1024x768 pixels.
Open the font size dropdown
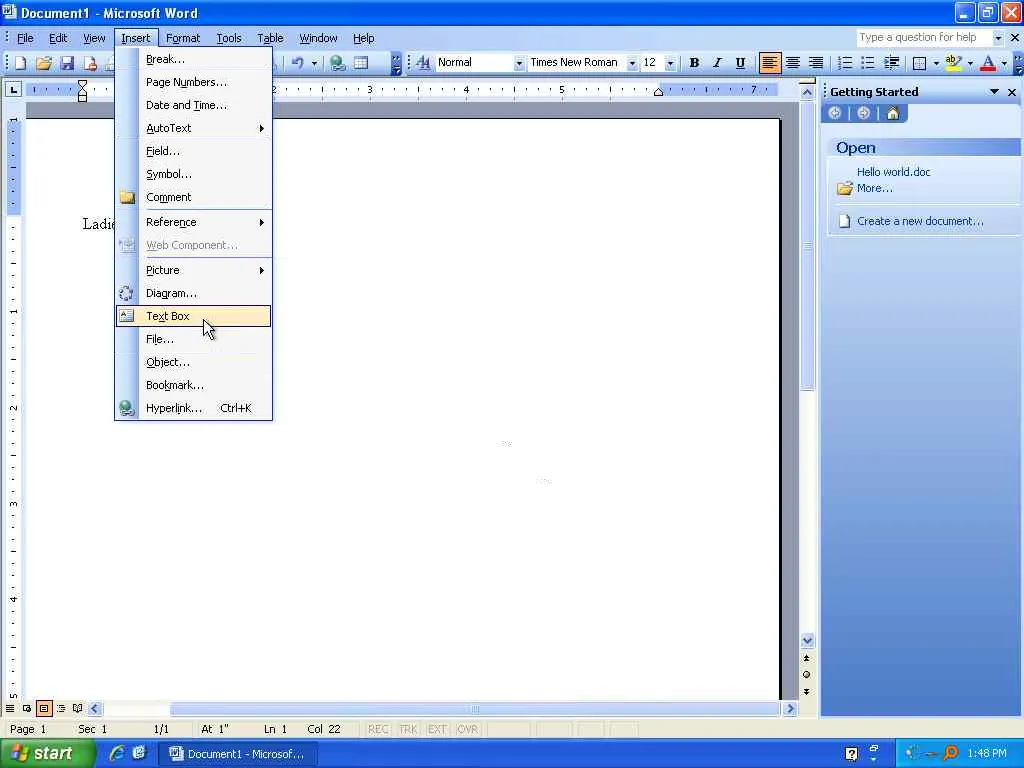[x=670, y=63]
